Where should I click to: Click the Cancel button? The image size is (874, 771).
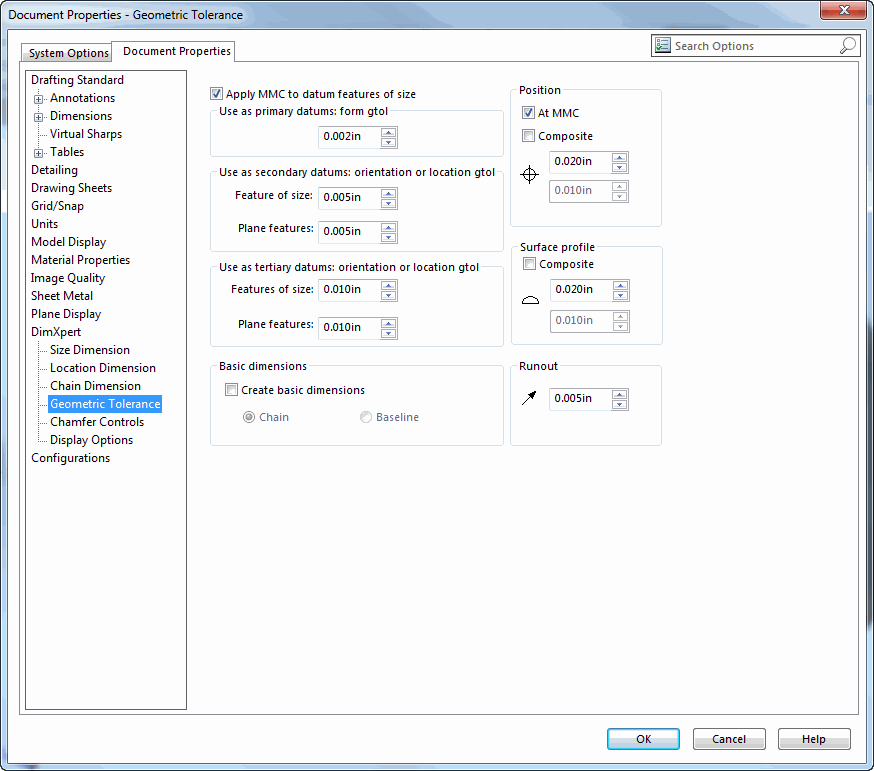729,739
